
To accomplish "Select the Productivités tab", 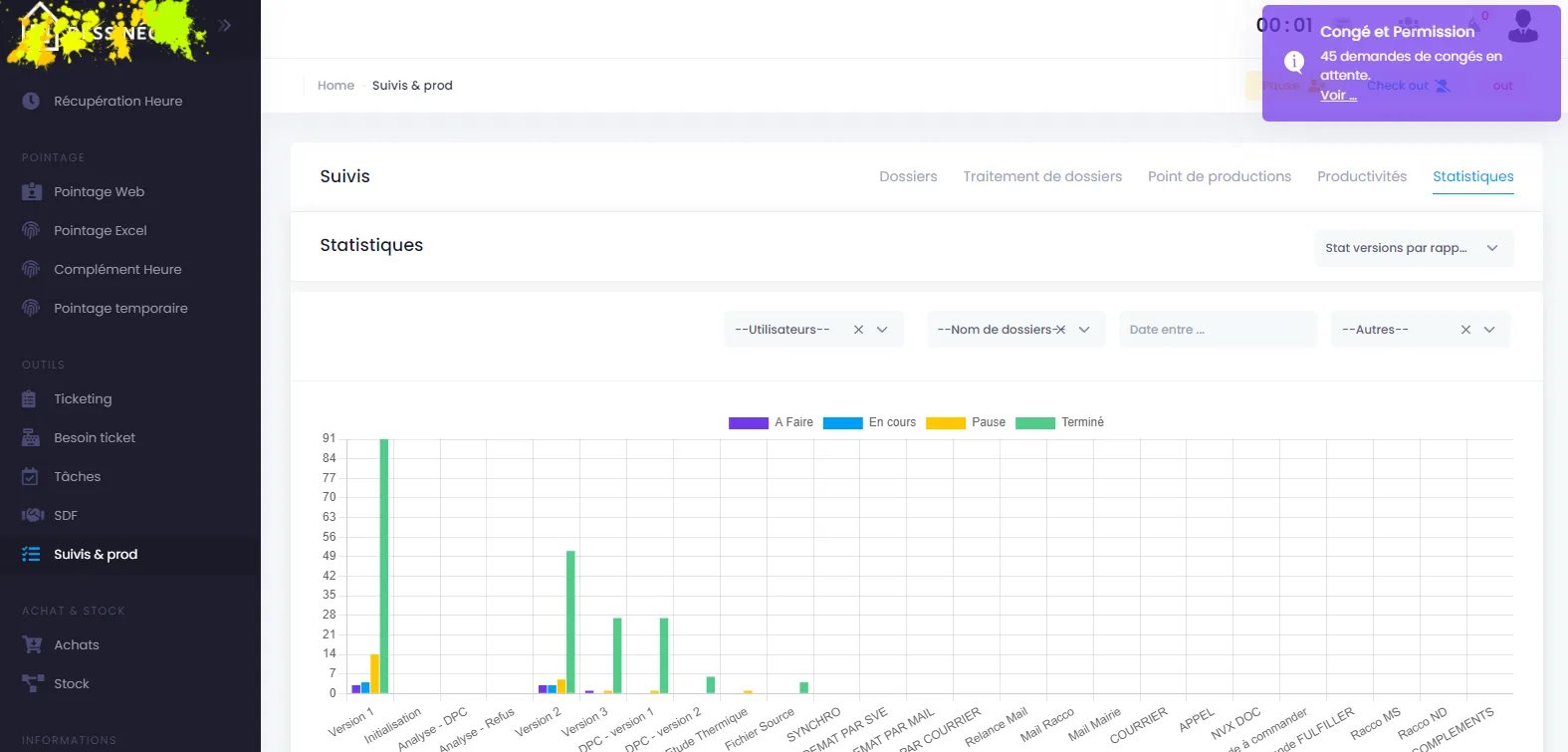I will (1362, 176).
